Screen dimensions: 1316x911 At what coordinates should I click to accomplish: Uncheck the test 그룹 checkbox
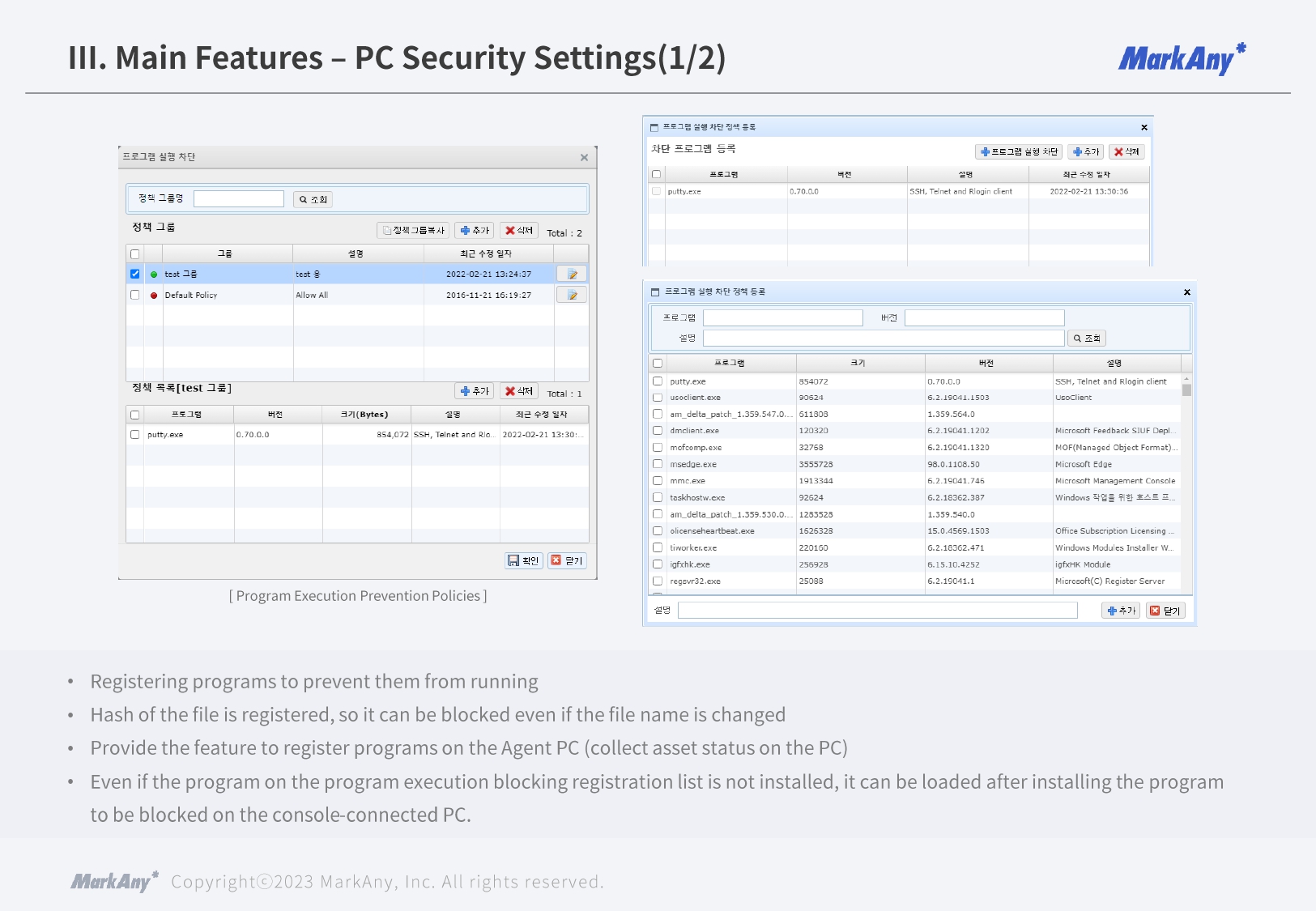tap(135, 275)
